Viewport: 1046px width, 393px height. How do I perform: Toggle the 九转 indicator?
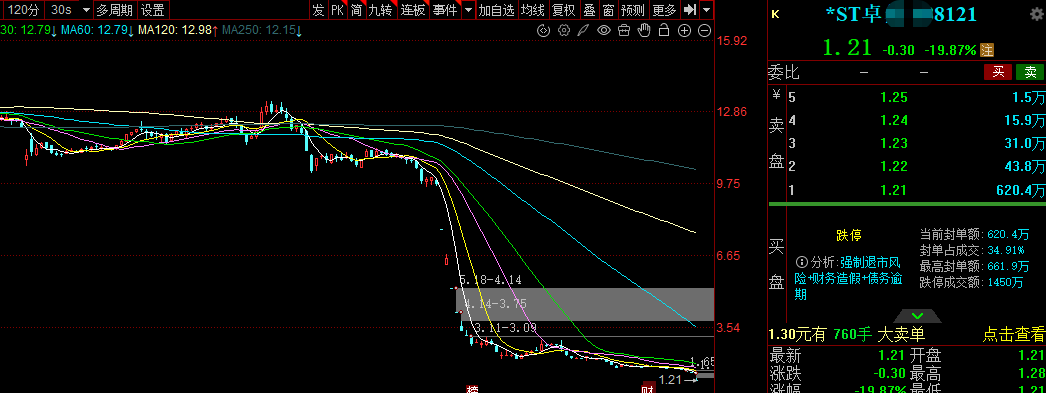(381, 9)
